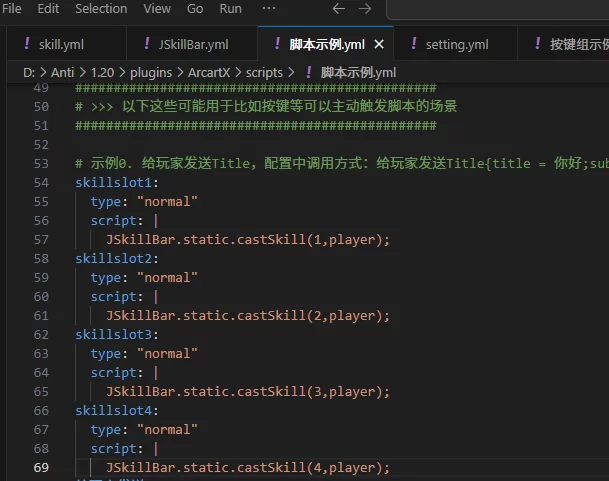This screenshot has height=481, width=609.
Task: Click the D: breadcrumb segment
Action: (x=29, y=73)
